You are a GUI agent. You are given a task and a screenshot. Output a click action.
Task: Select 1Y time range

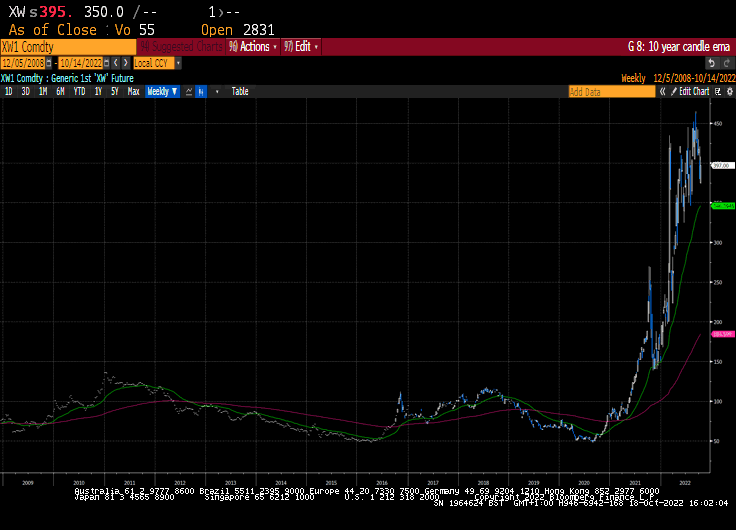click(x=98, y=92)
